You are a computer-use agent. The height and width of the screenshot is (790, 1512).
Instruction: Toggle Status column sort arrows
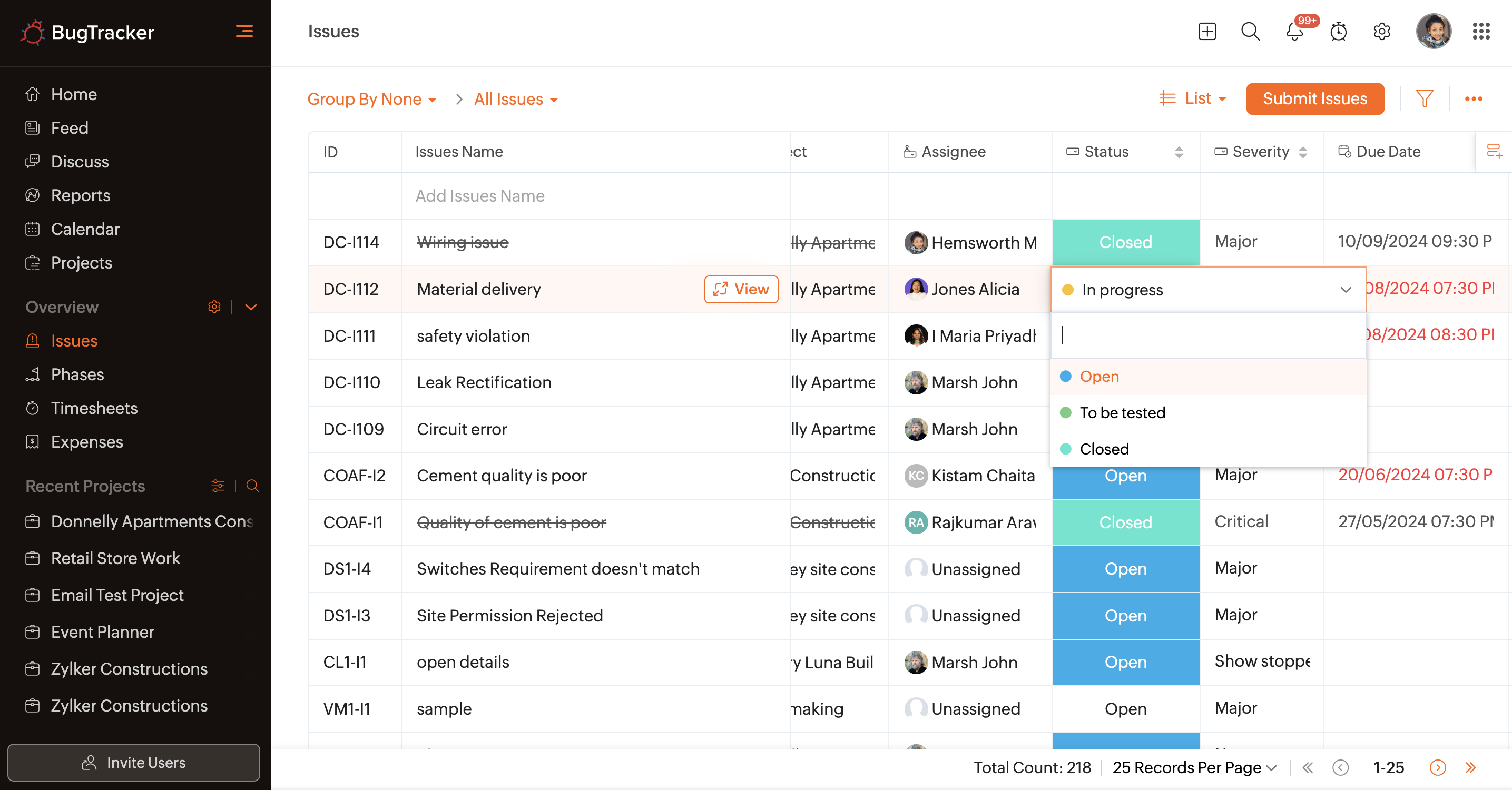(1179, 152)
